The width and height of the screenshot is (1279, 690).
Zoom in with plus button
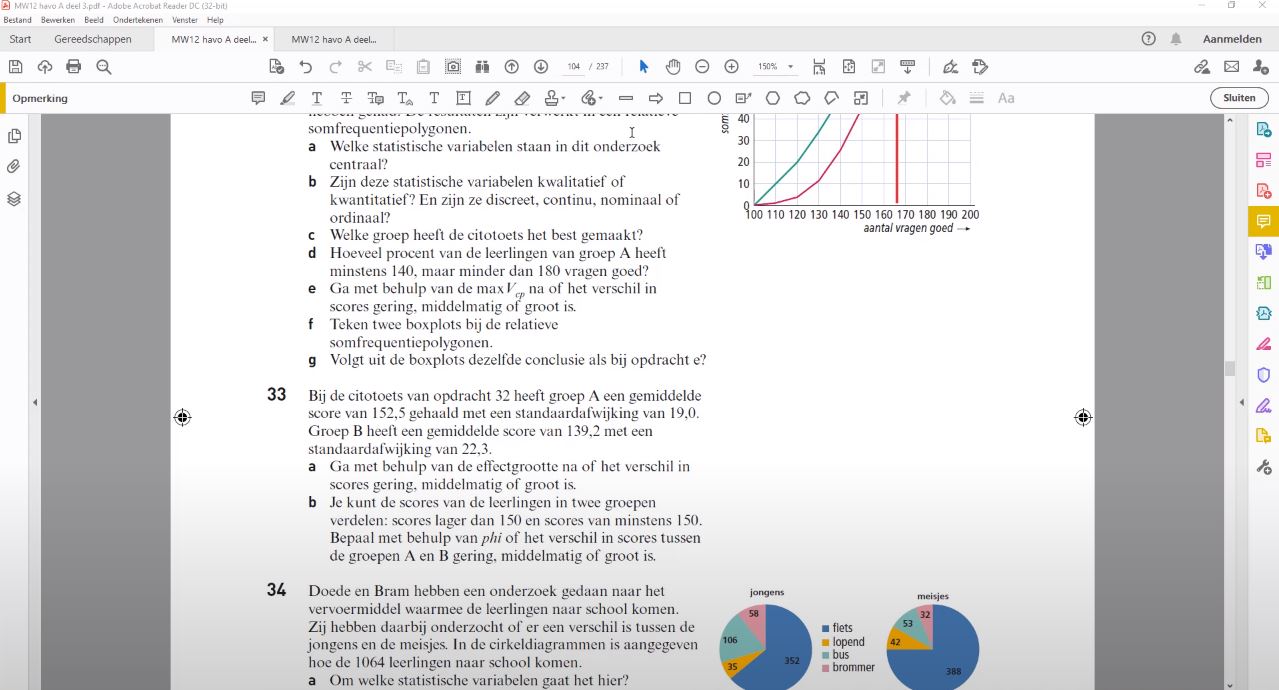tap(731, 67)
